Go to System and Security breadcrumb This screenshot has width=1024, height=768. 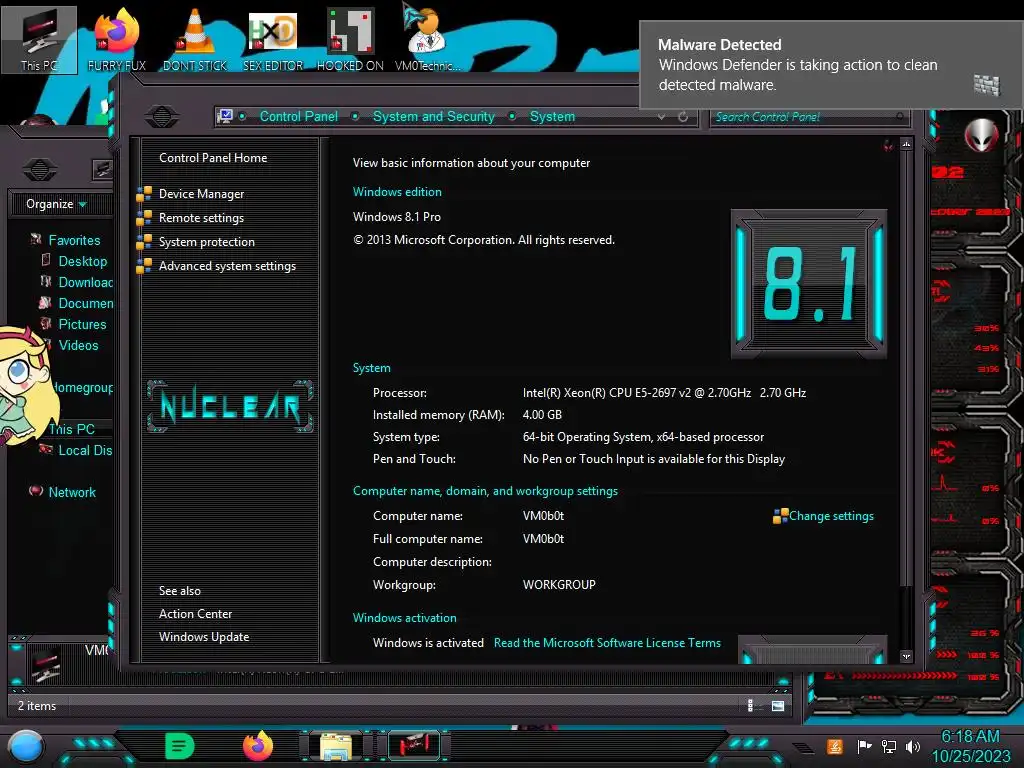[x=434, y=116]
